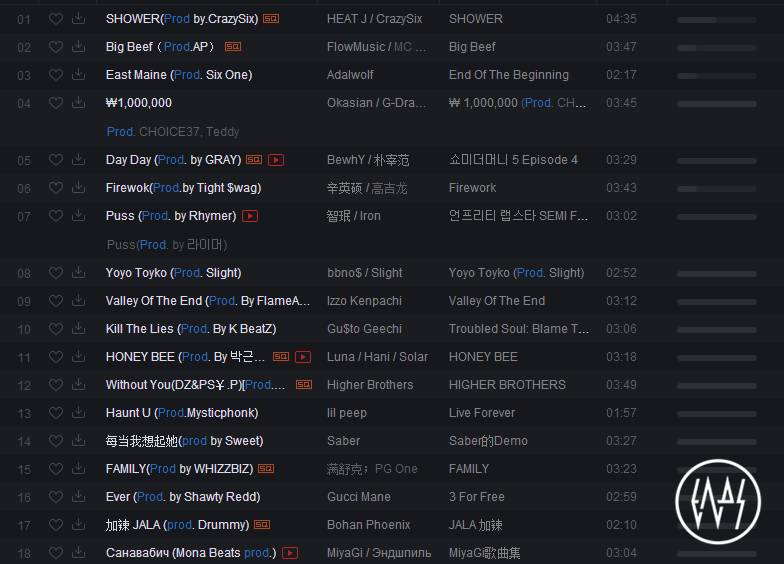Open artist bbno$ / Slight

(364, 273)
